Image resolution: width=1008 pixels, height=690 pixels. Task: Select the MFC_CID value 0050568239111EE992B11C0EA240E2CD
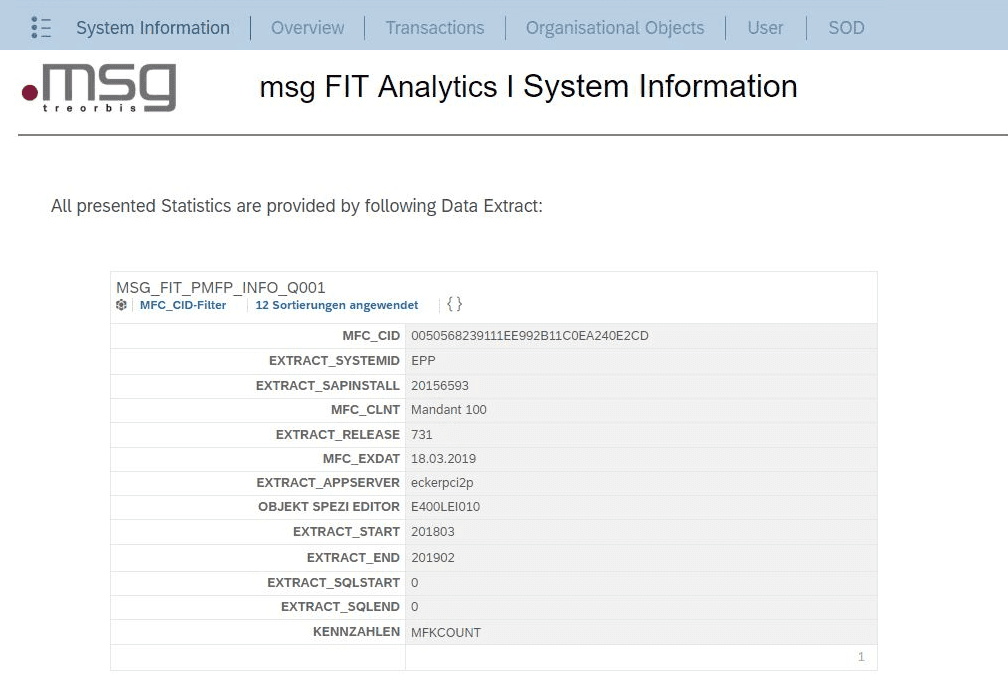coord(530,336)
